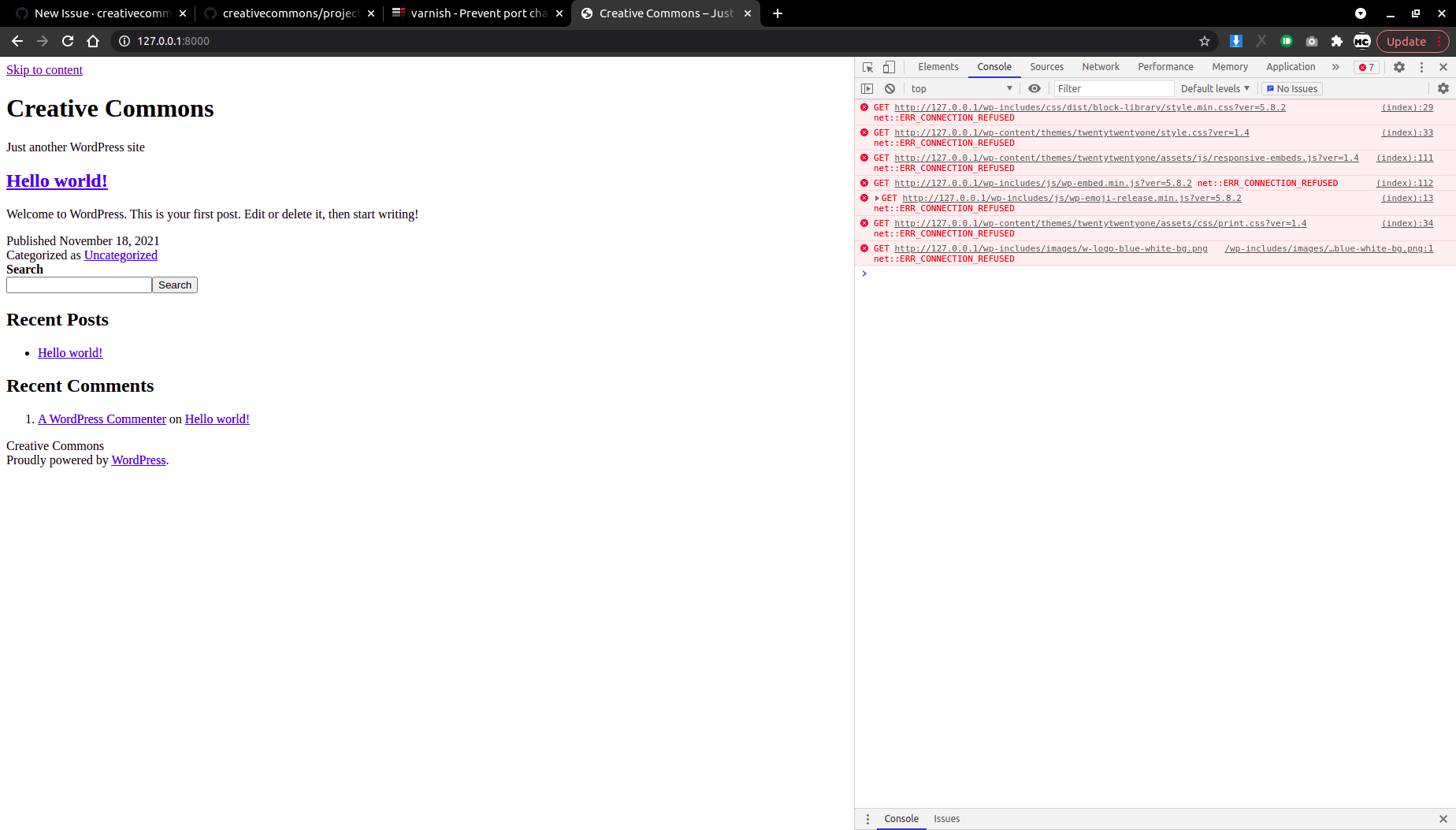This screenshot has width=1456, height=830.
Task: Open the tab search dropdown in title bar
Action: pos(1361,13)
